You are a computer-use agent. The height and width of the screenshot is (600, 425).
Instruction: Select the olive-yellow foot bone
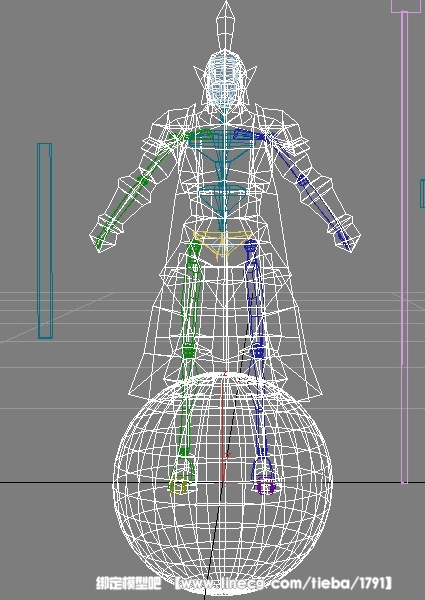coord(178,487)
